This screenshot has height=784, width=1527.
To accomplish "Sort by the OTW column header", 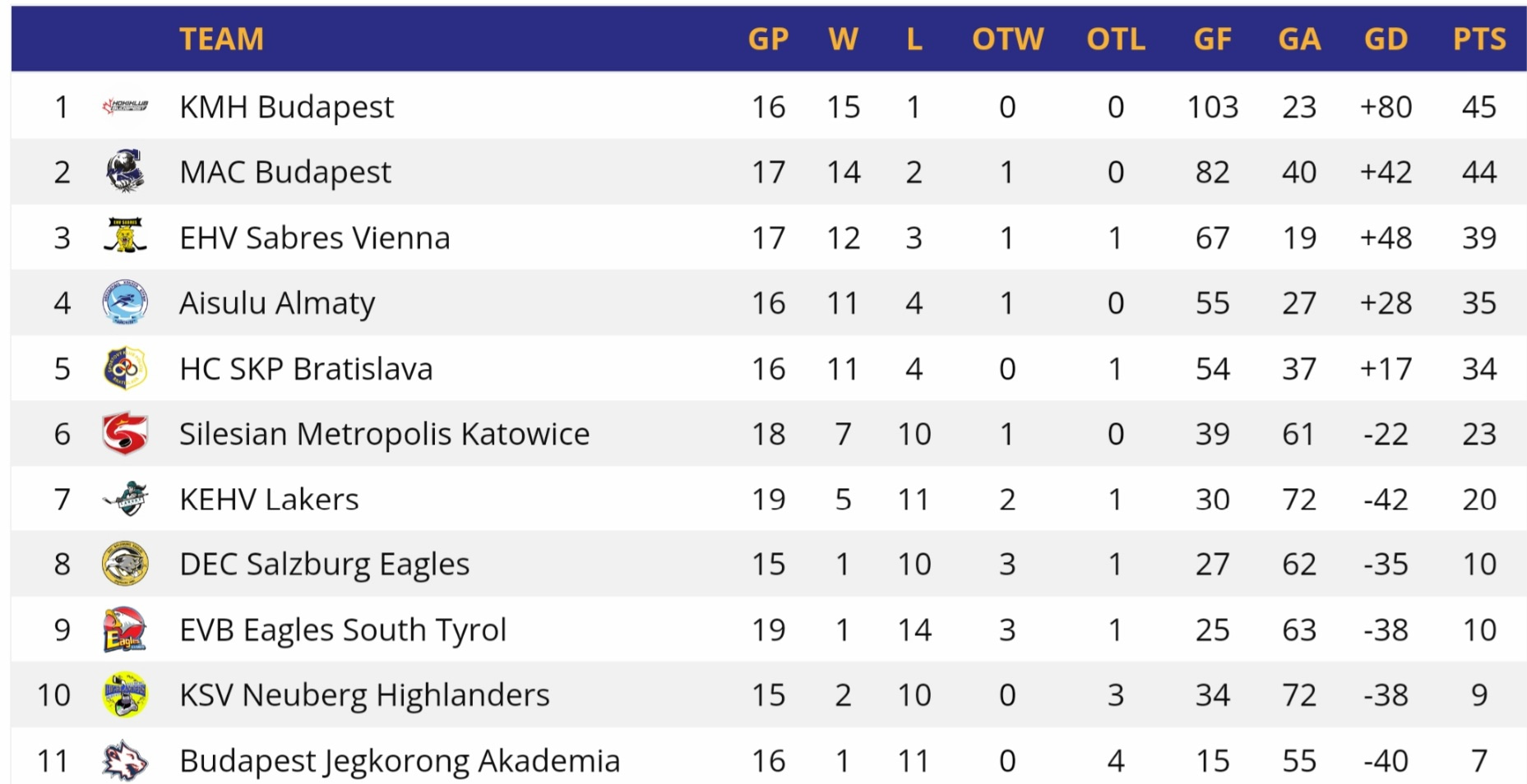I will coord(1007,39).
